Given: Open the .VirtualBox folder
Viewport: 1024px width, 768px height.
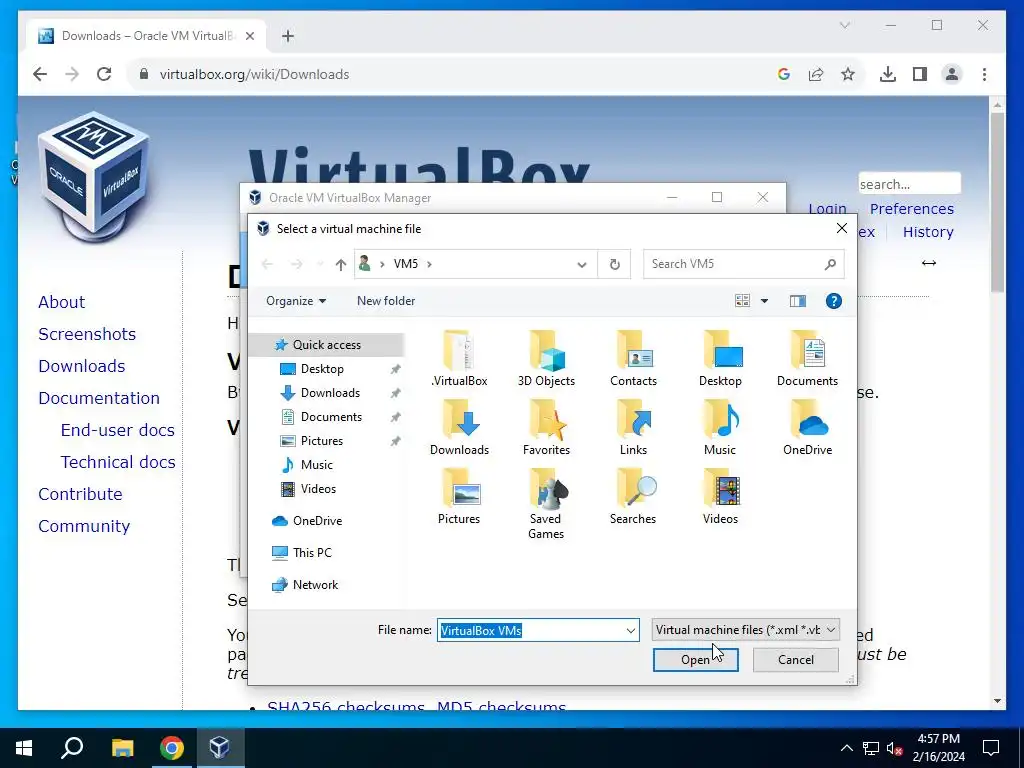Looking at the screenshot, I should click(x=459, y=359).
